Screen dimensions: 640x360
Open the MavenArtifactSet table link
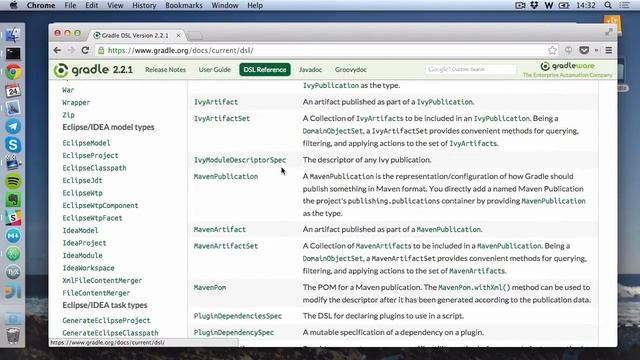coord(226,246)
